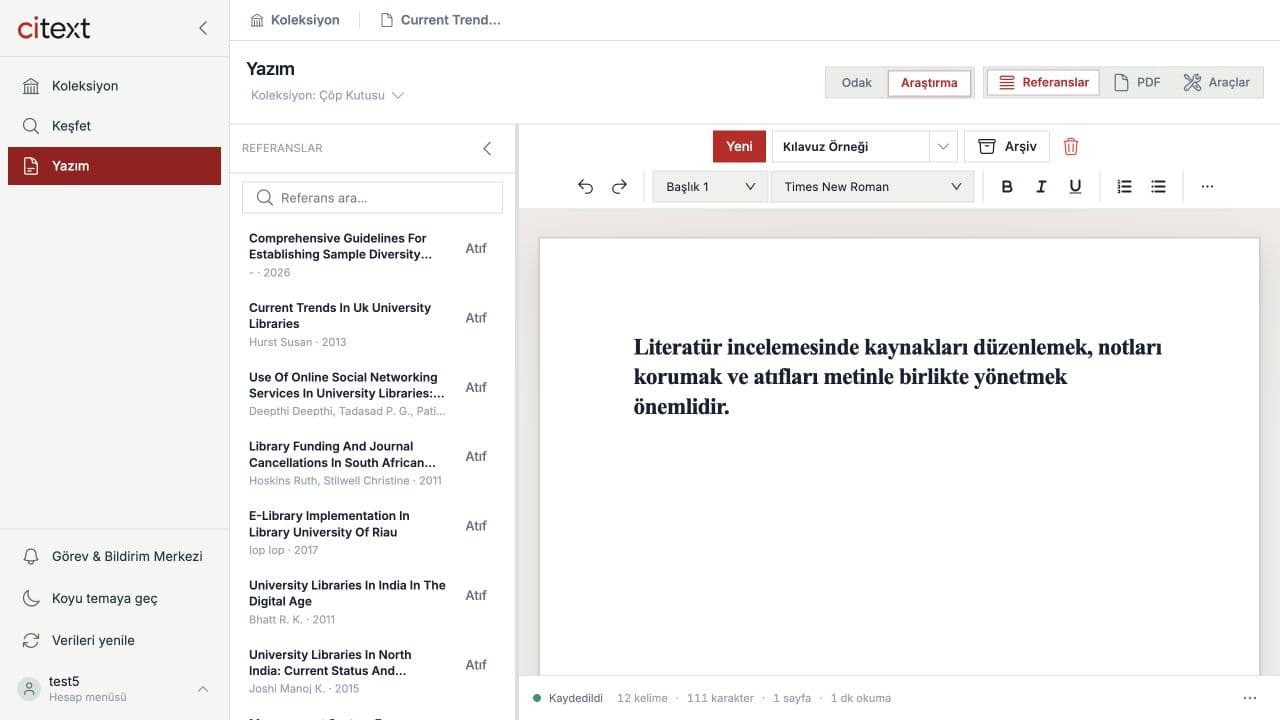Toggle the Referanslar panel button
This screenshot has height=720, width=1280.
[x=1043, y=82]
